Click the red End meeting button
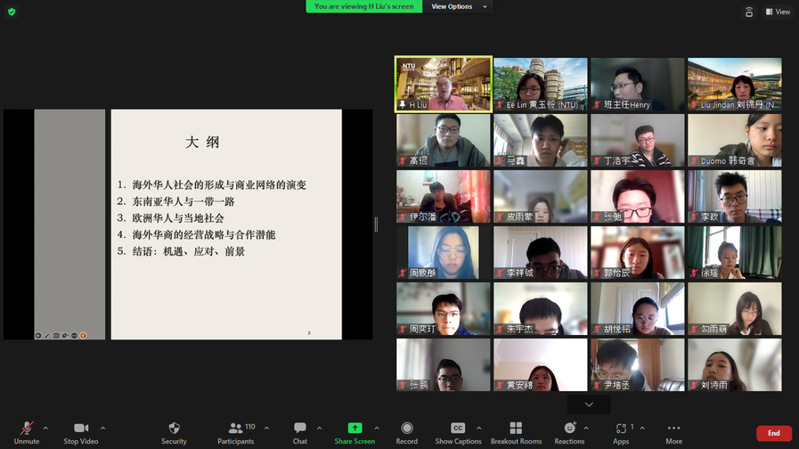799x449 pixels. click(x=773, y=433)
